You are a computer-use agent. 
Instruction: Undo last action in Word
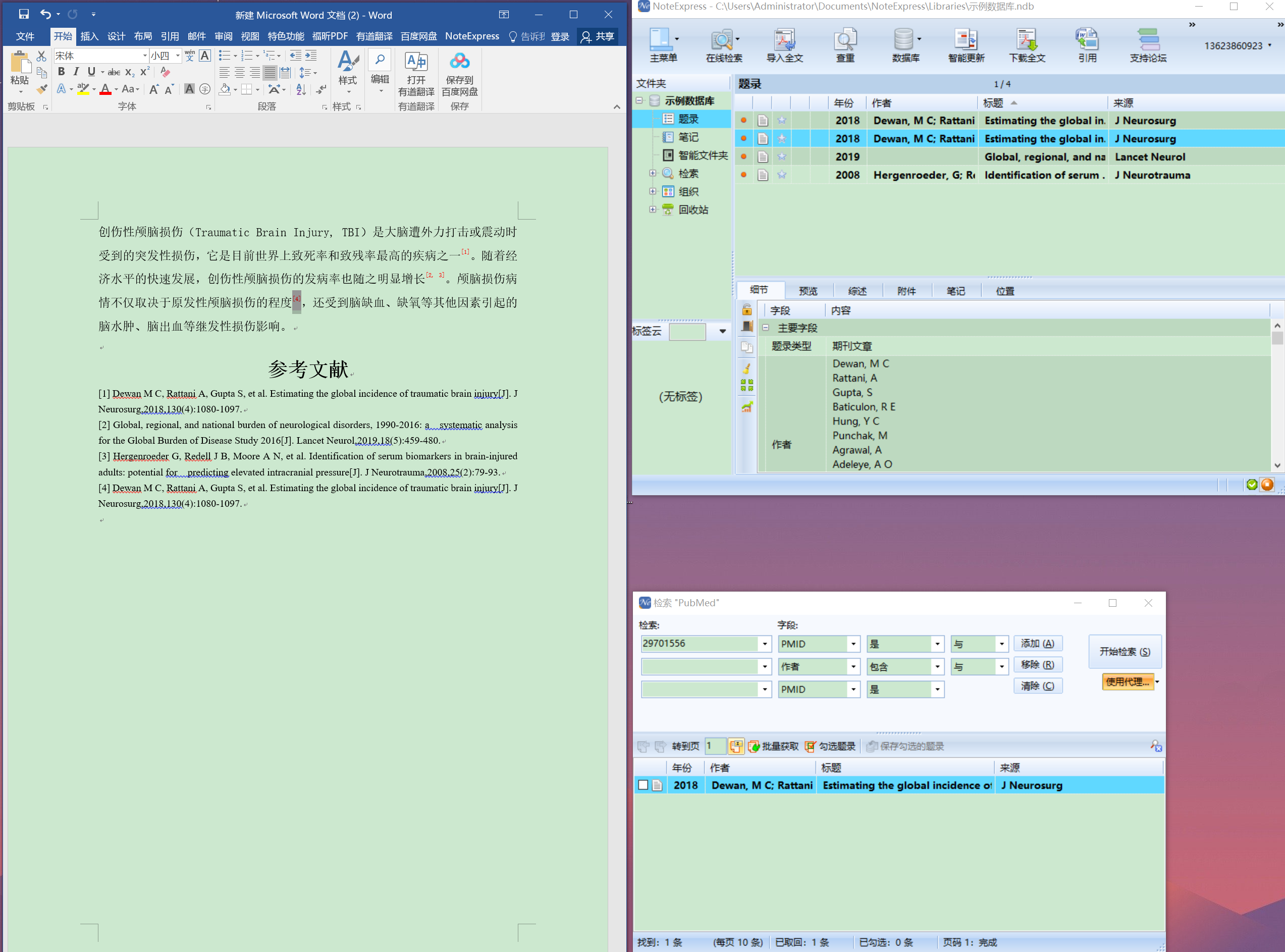click(x=45, y=15)
